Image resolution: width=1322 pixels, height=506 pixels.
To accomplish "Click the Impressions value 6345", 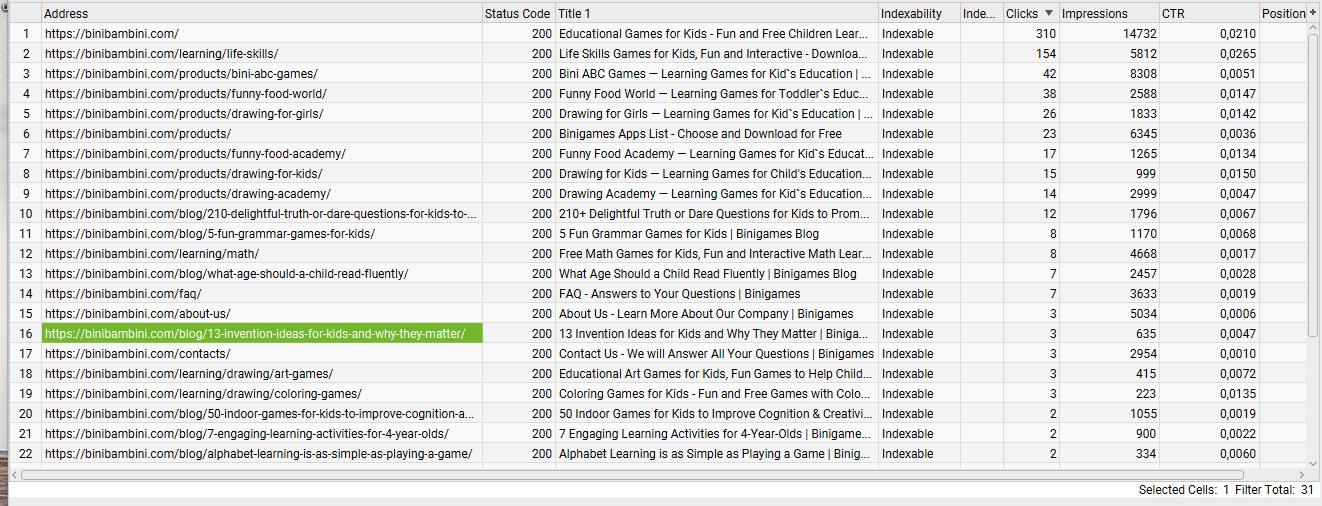I will pyautogui.click(x=1143, y=134).
